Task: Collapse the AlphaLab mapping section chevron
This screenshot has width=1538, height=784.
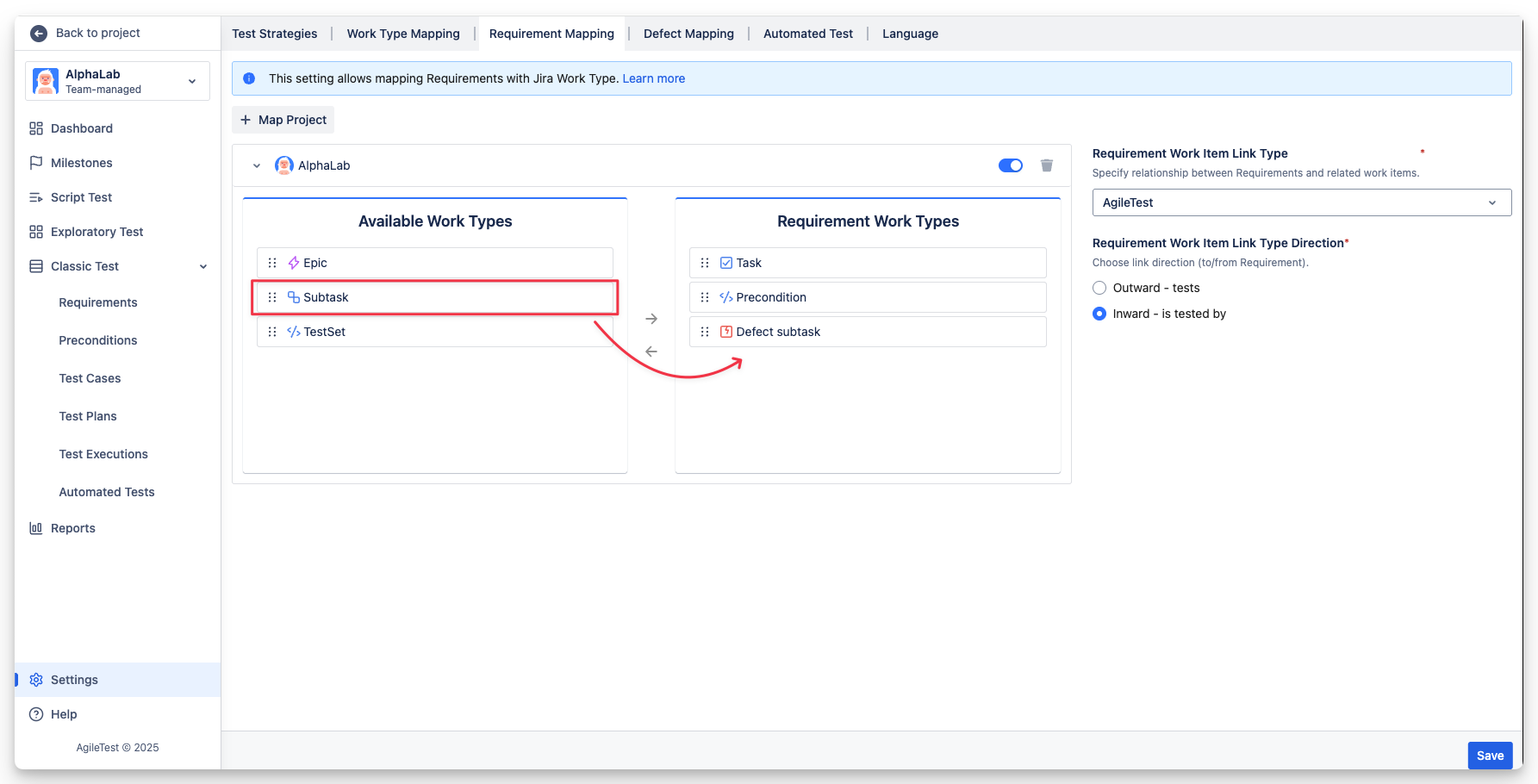Action: [257, 165]
